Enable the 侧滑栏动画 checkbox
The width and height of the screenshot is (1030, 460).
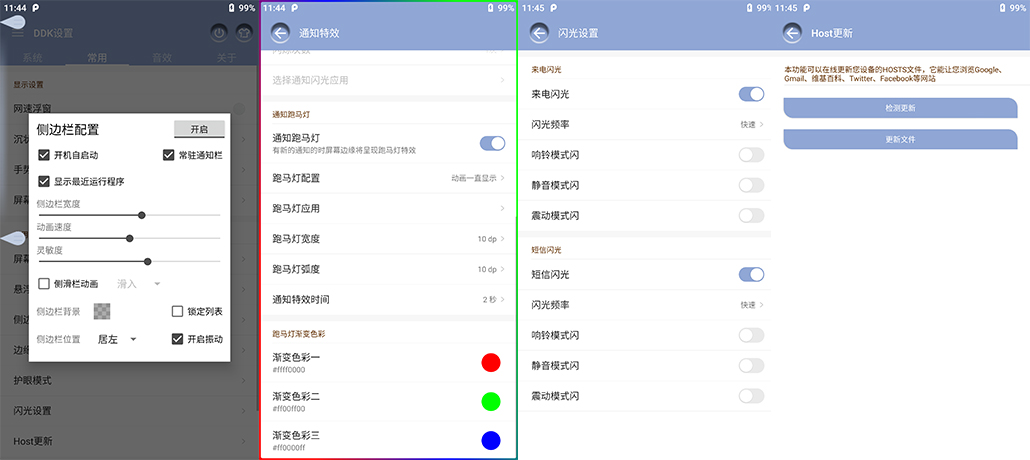44,284
